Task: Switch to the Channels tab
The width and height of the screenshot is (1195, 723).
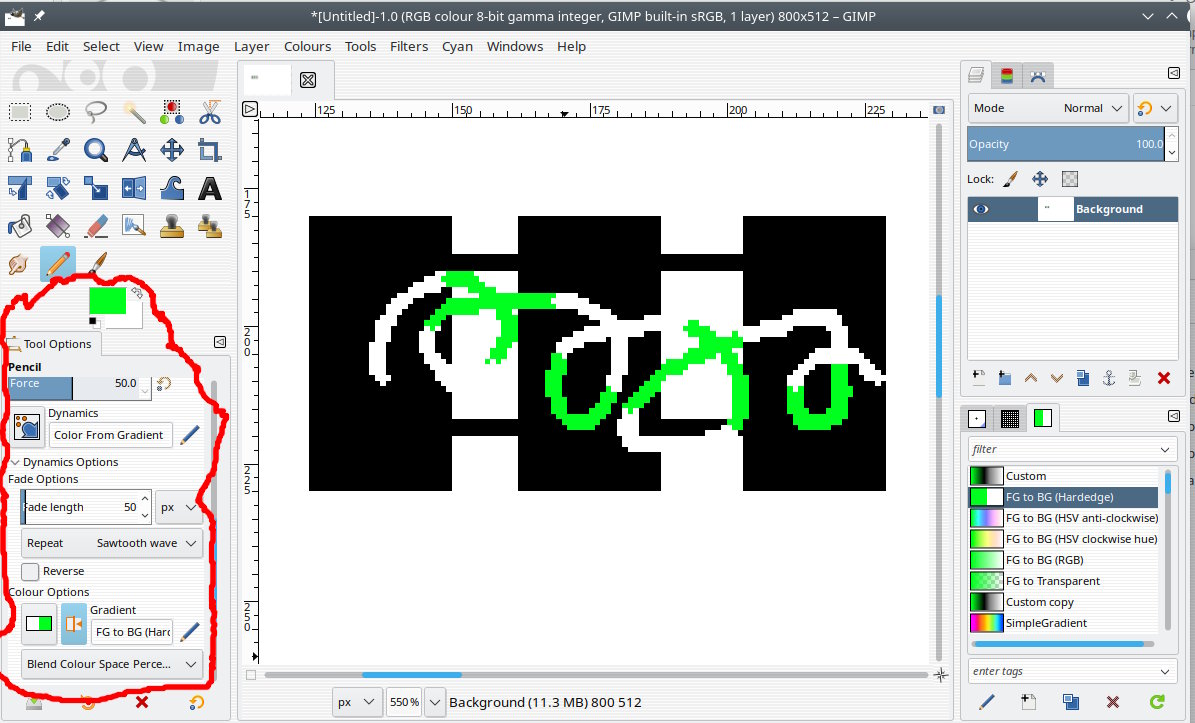Action: pos(1007,75)
